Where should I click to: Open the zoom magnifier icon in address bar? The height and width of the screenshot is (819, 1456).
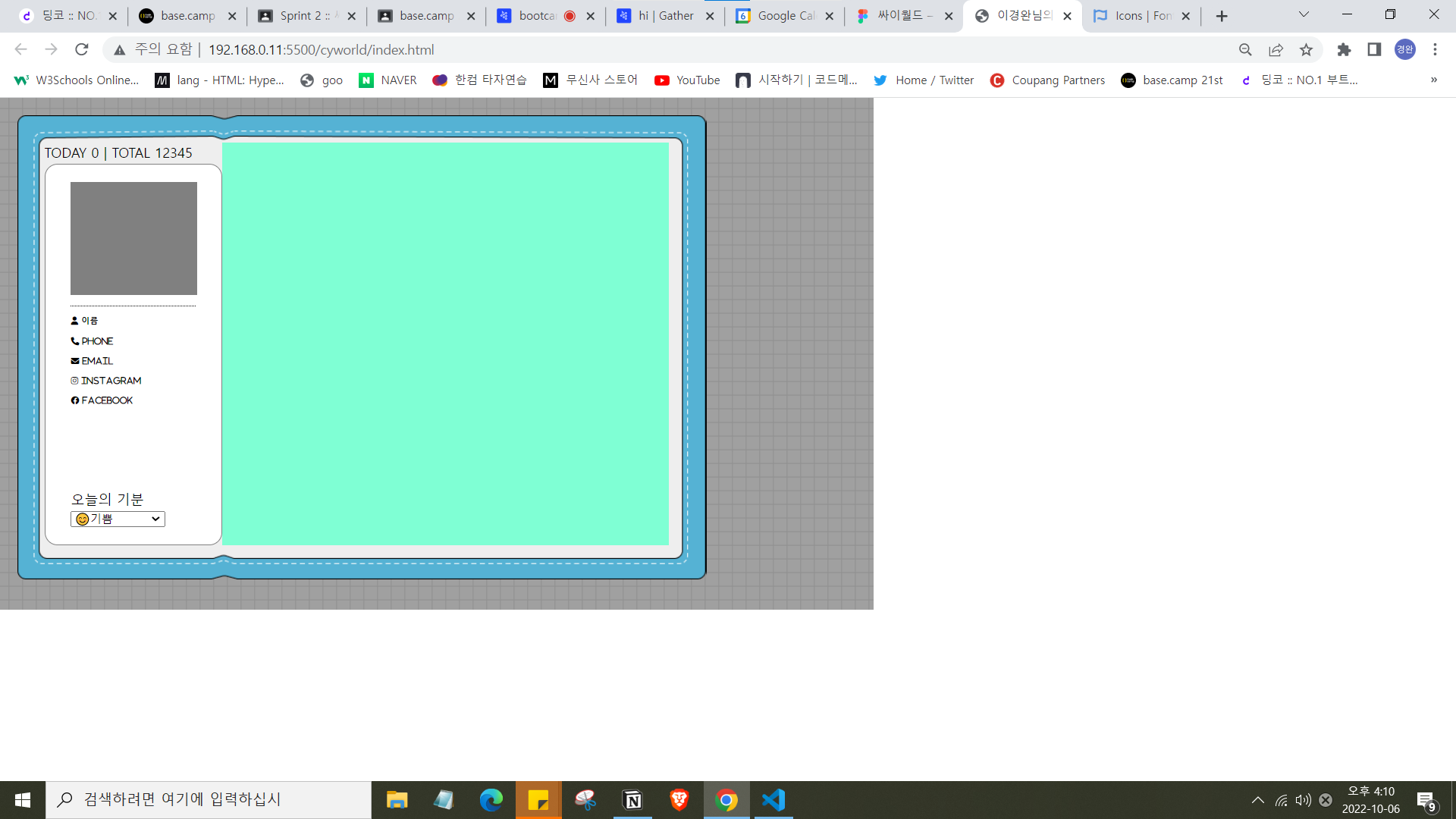(x=1245, y=50)
